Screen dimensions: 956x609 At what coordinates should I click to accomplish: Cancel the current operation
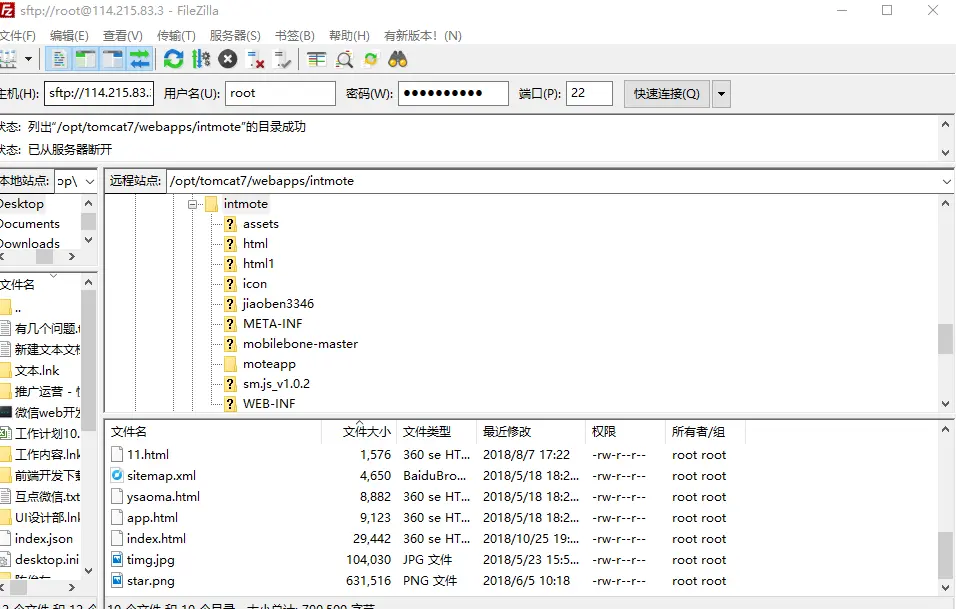(228, 59)
